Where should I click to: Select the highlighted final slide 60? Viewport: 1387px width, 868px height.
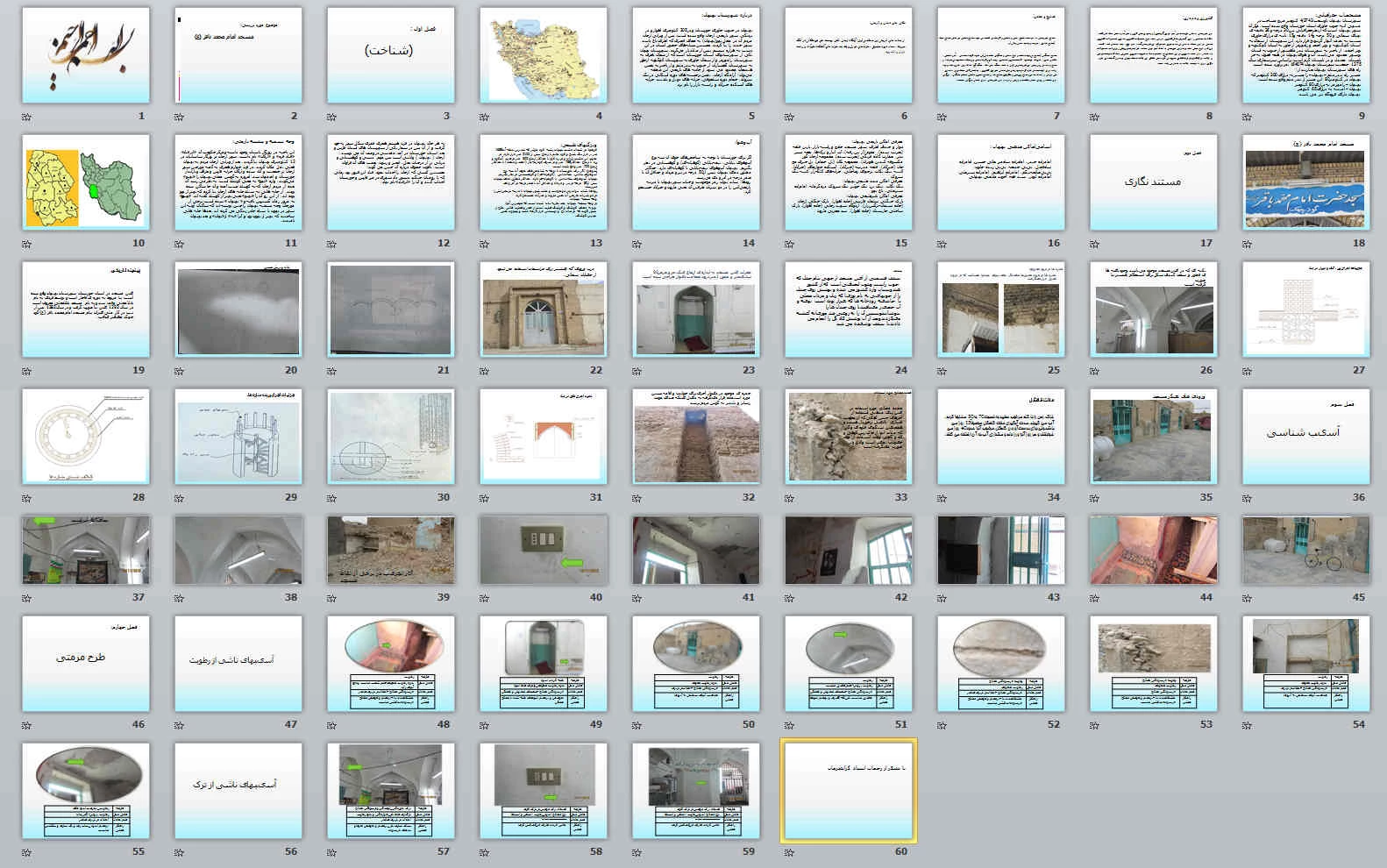[848, 791]
